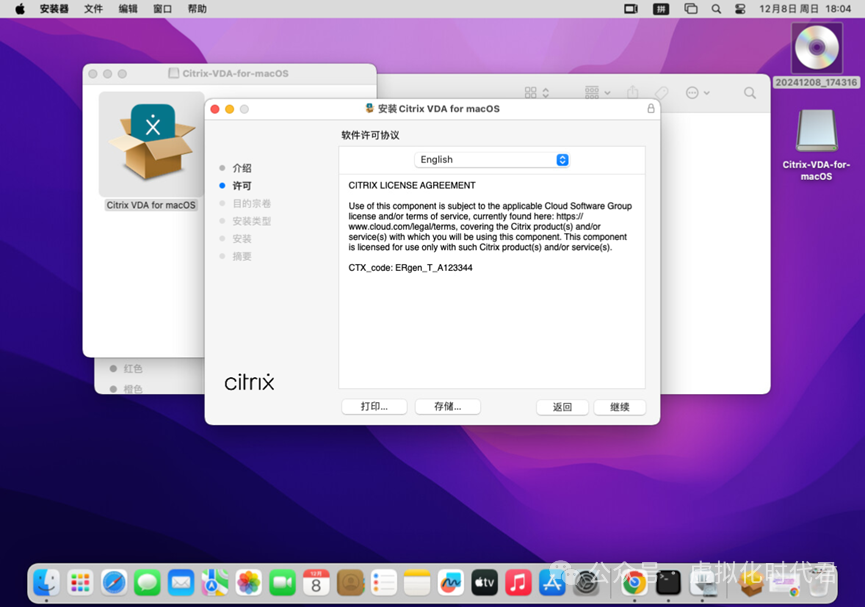865x607 pixels.
Task: Open the 编辑 menu
Action: point(128,9)
